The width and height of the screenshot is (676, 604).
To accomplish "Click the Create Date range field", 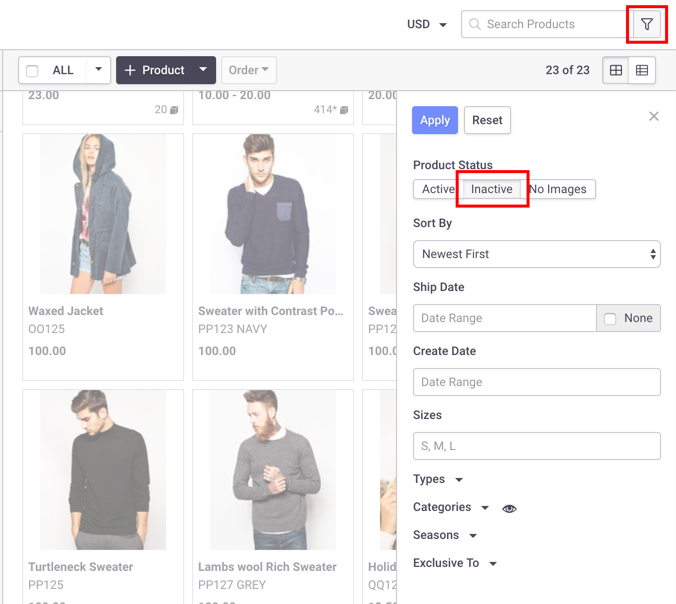I will click(x=537, y=382).
